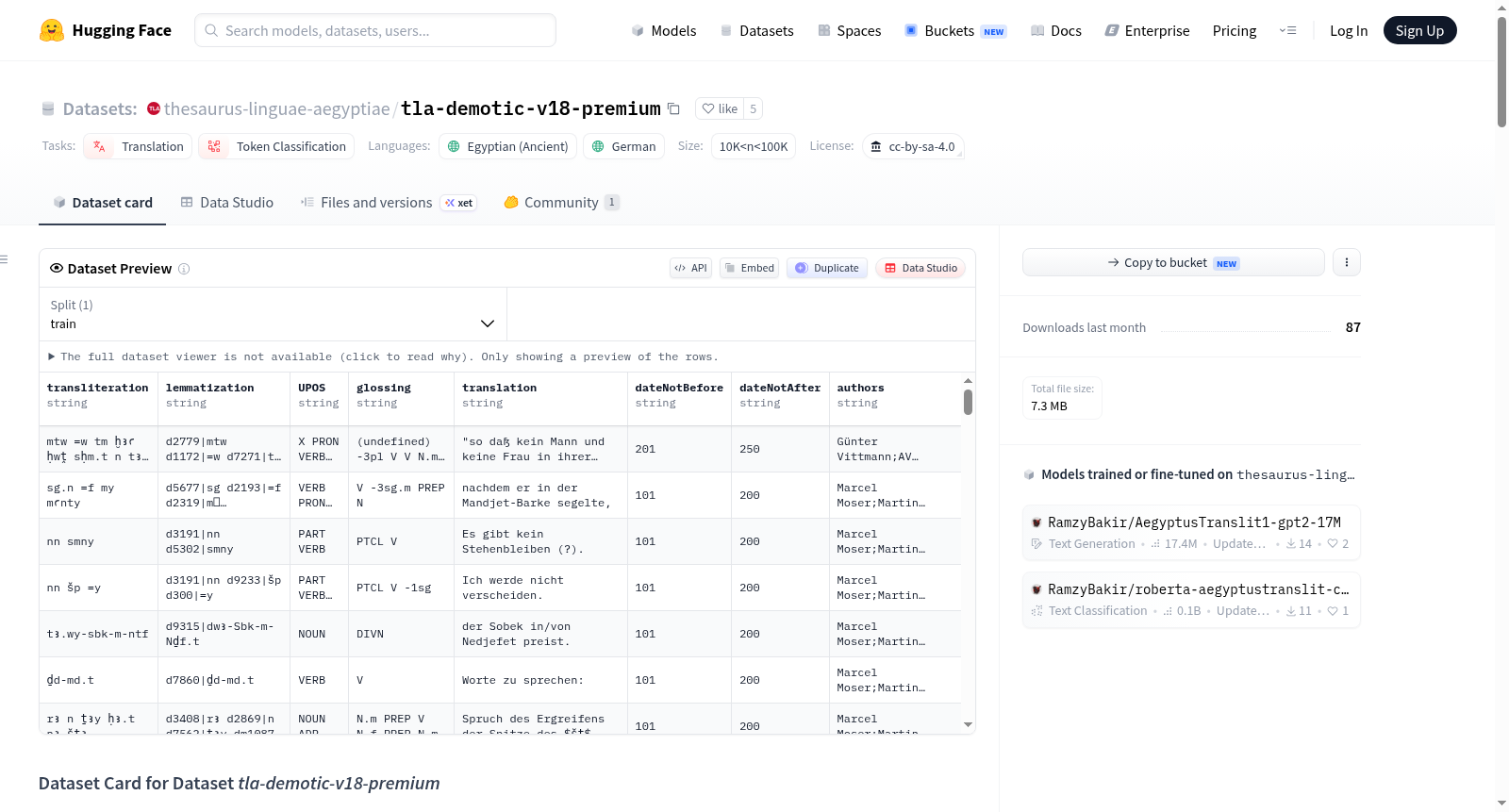1509x812 pixels.
Task: Click the glossing column header
Action: (402, 395)
